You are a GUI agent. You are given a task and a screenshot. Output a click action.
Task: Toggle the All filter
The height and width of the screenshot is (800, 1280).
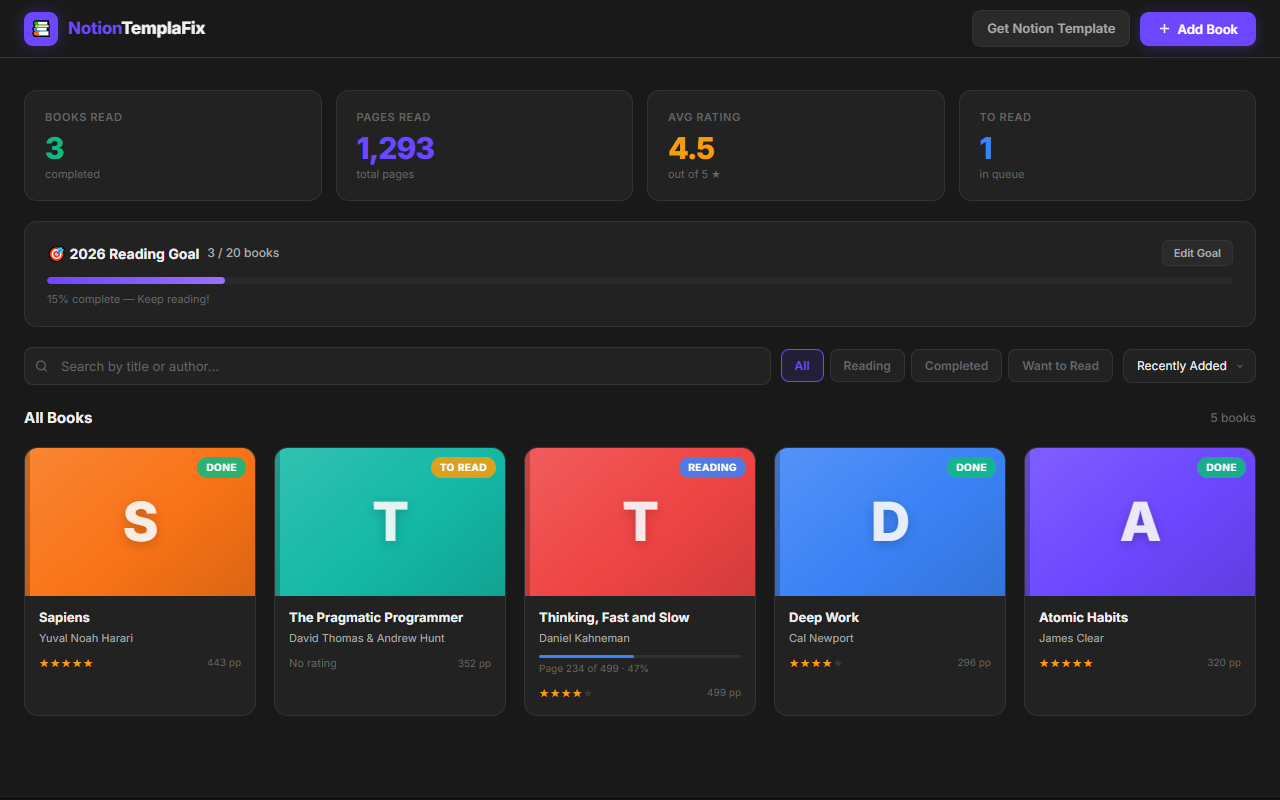click(802, 366)
